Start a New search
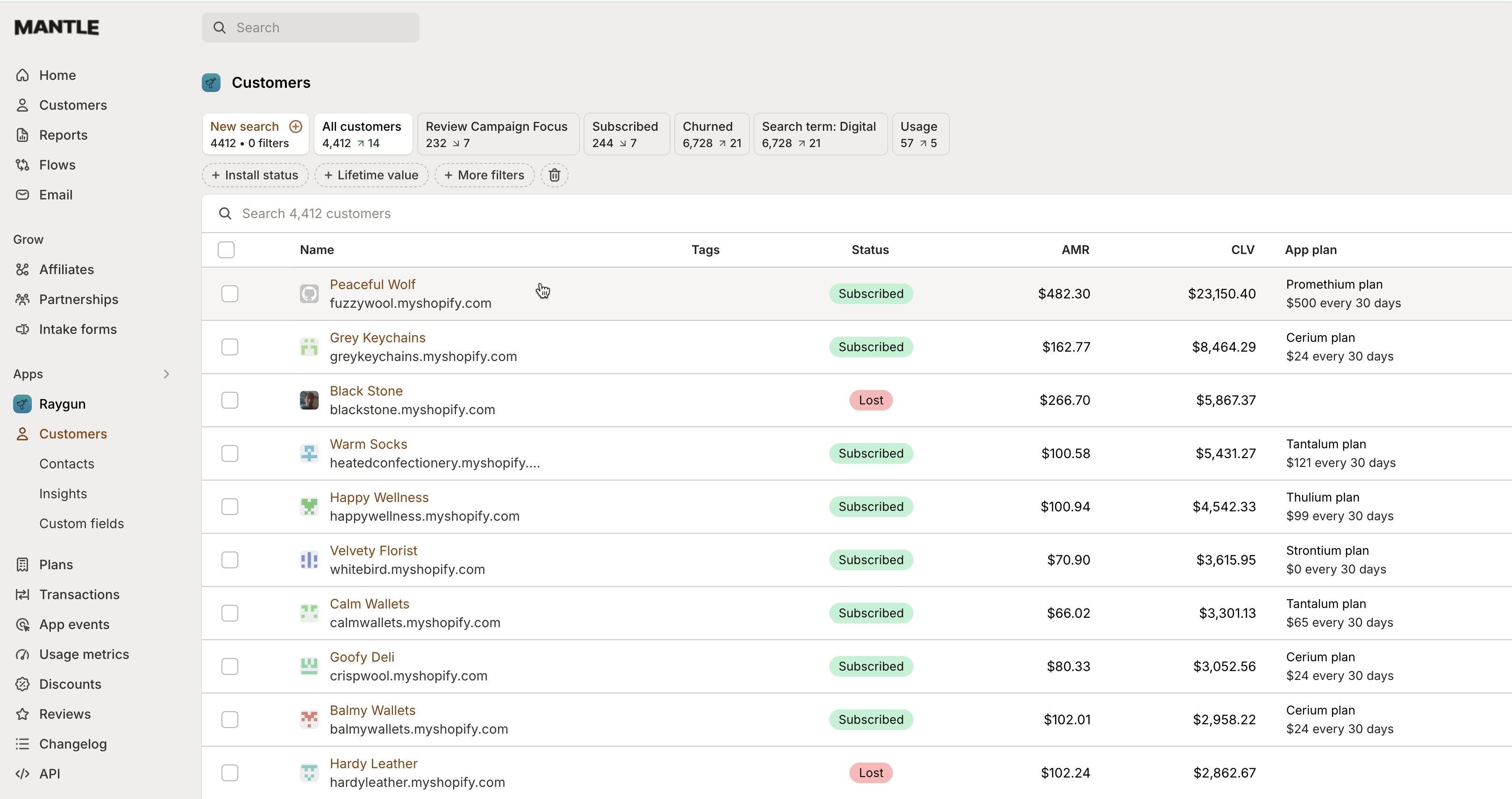Image resolution: width=1512 pixels, height=799 pixels. coord(245,126)
